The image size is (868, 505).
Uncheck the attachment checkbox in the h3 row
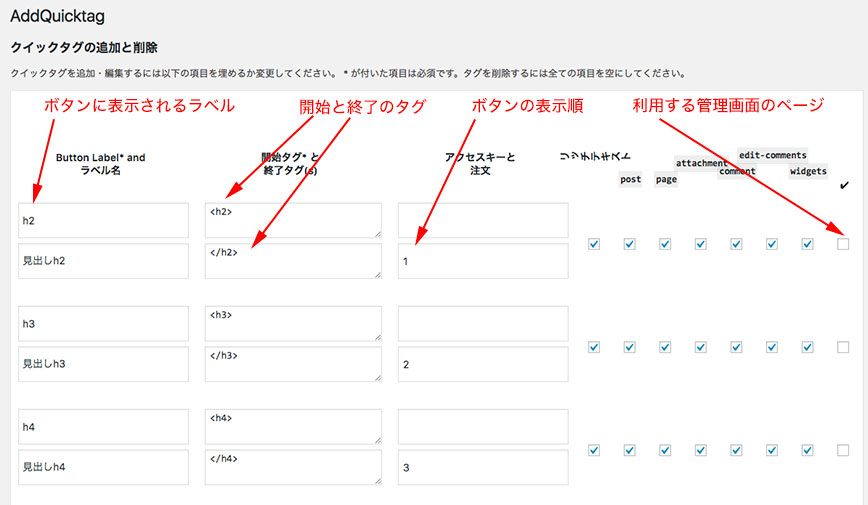click(701, 347)
